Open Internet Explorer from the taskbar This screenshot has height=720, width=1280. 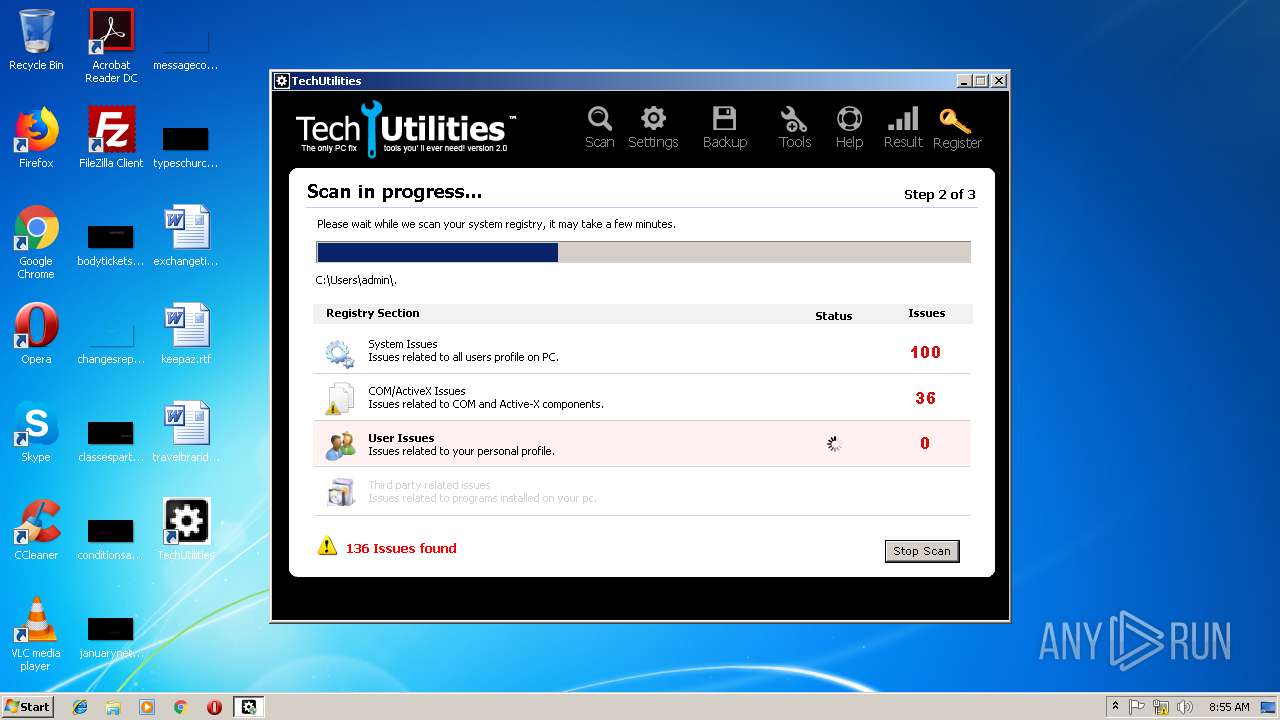click(x=80, y=707)
